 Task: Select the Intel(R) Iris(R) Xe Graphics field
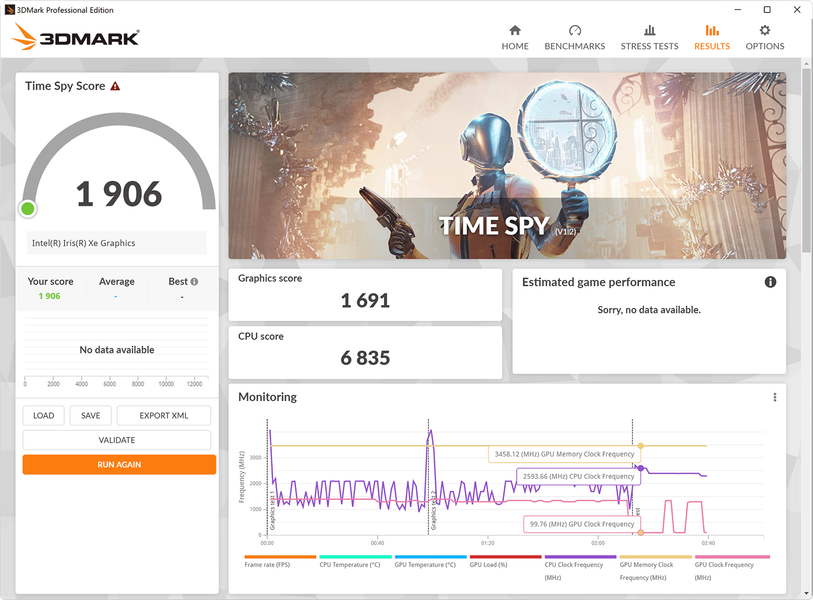click(117, 243)
